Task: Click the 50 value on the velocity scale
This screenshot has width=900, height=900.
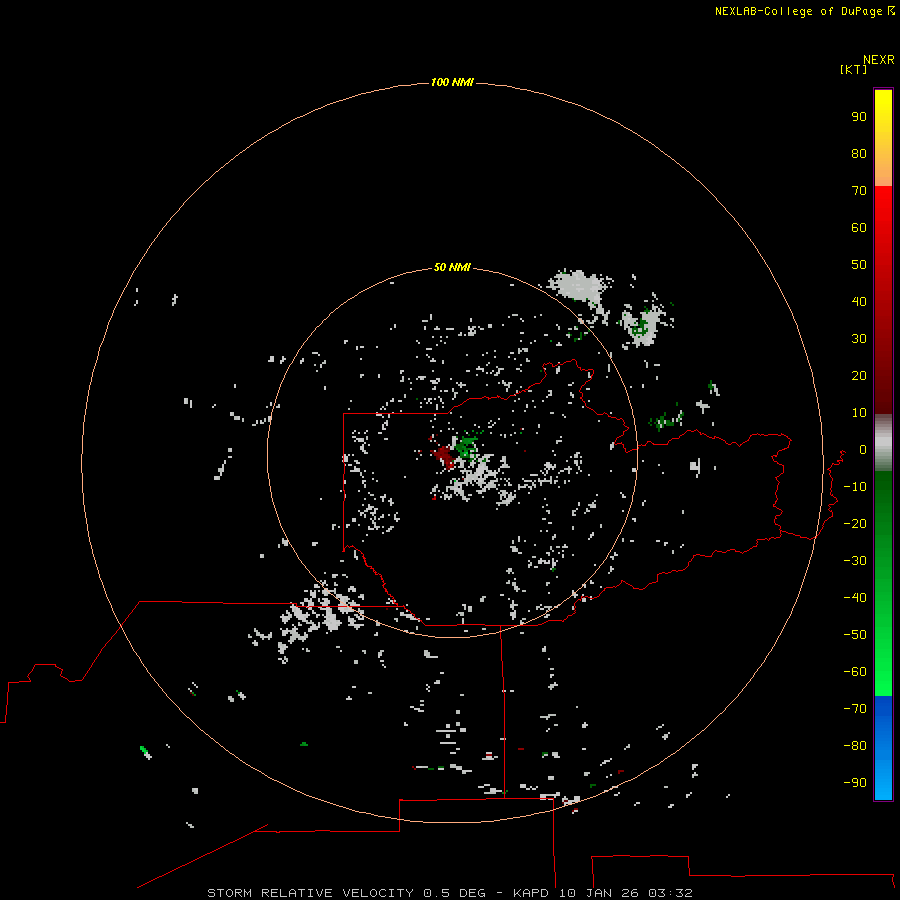Action: [x=859, y=265]
